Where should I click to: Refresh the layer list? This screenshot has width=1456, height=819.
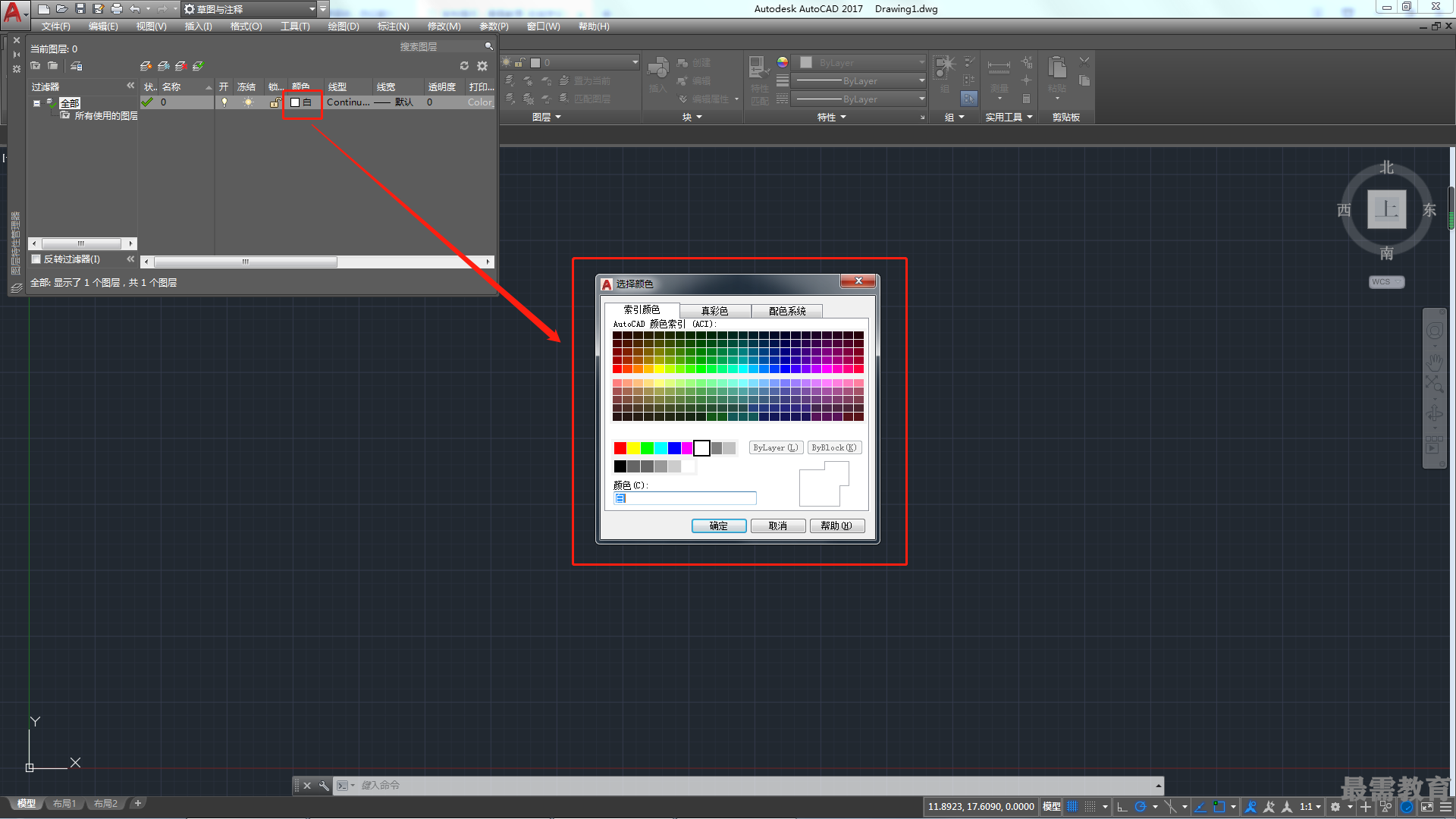coord(464,66)
